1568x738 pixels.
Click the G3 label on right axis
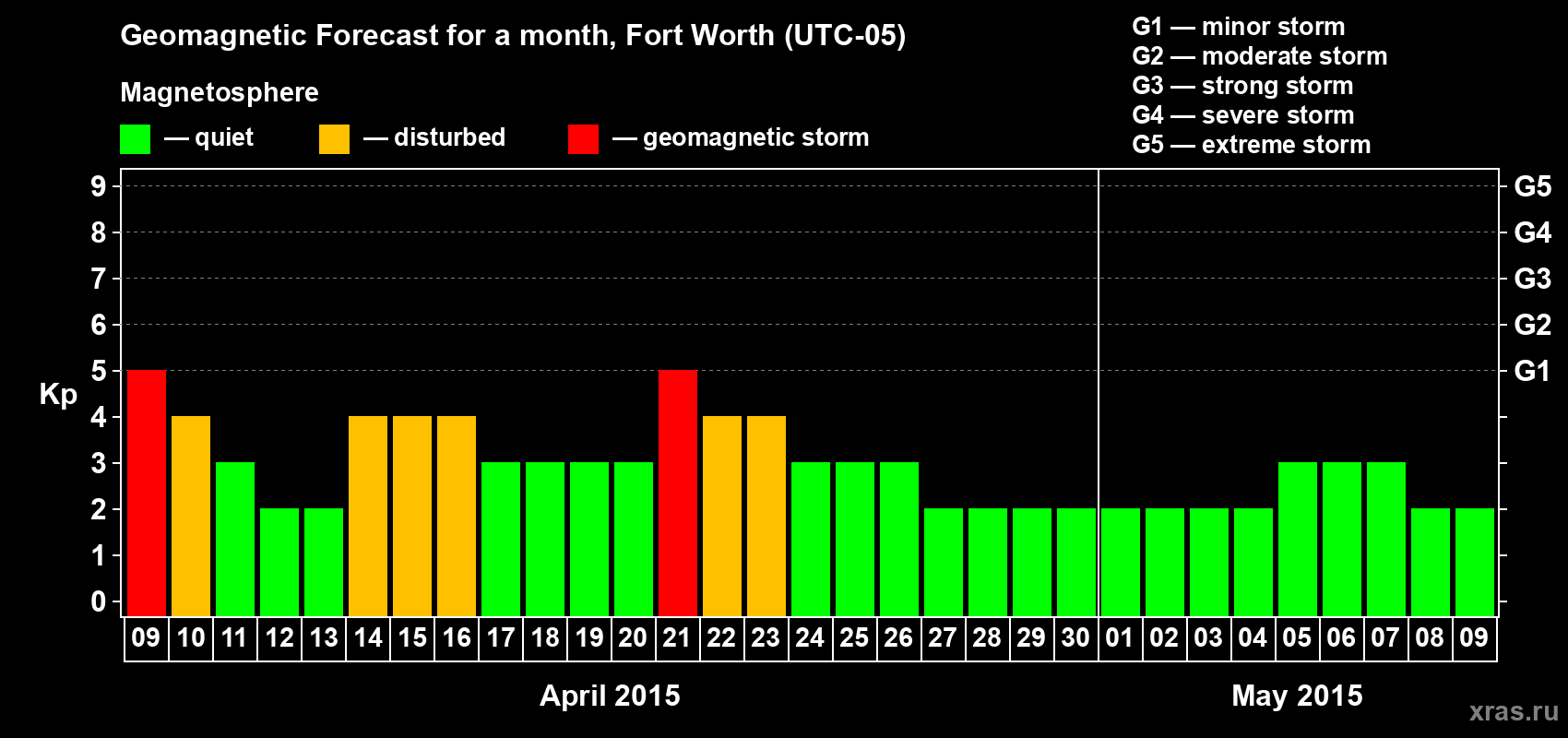[1532, 279]
